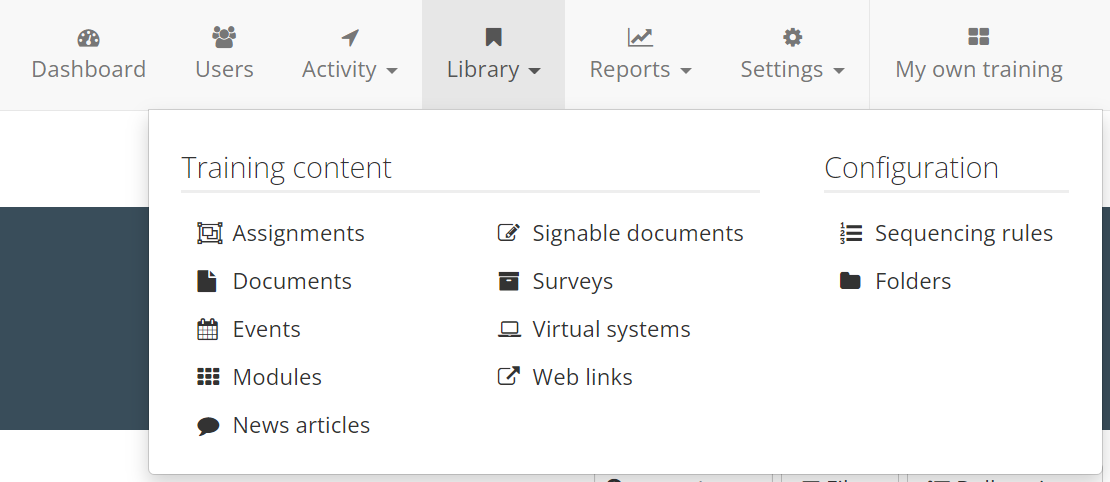Click the Sequencing rules numbered list icon

coord(850,234)
